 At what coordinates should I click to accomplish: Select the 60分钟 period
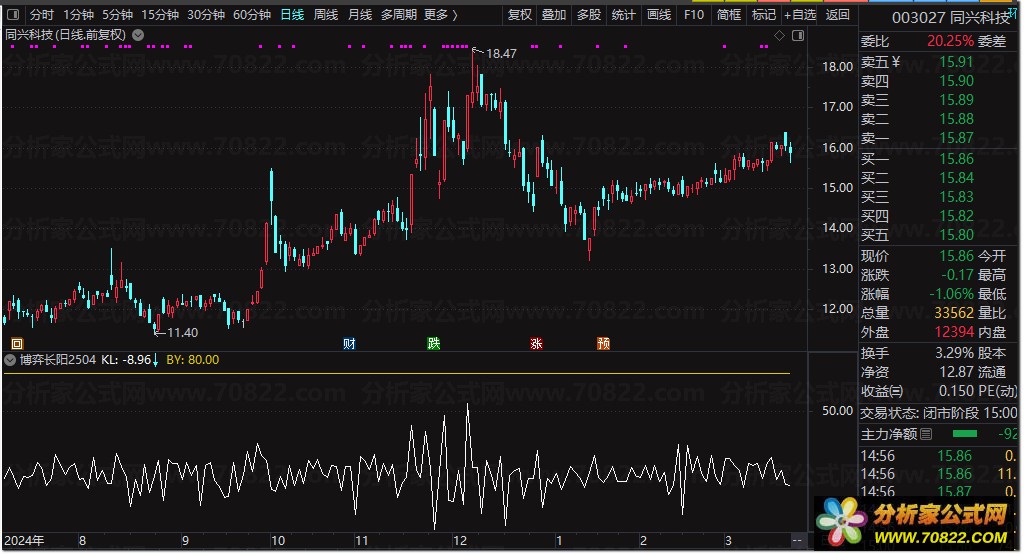[252, 15]
